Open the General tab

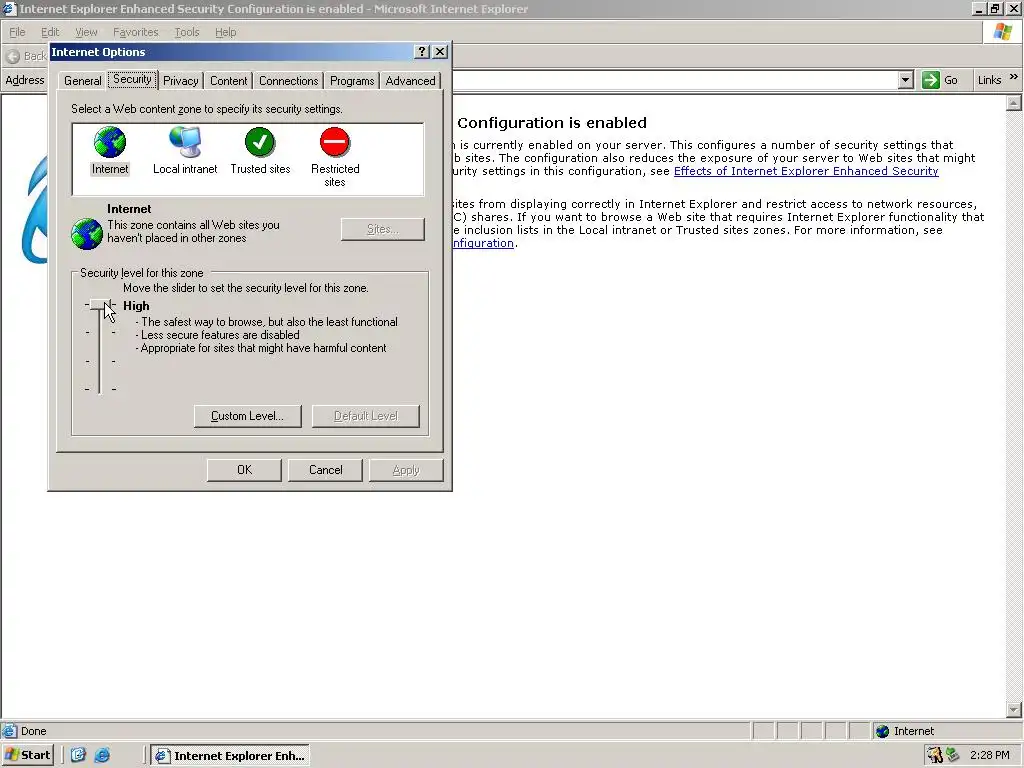click(x=82, y=81)
